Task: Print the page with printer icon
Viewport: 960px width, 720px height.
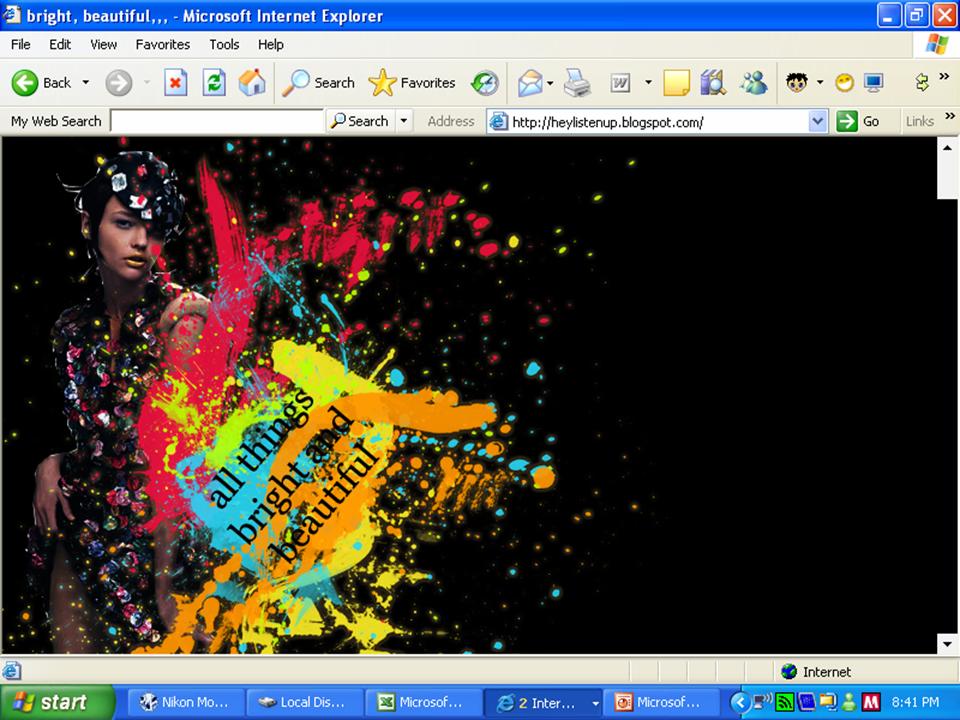Action: click(577, 83)
